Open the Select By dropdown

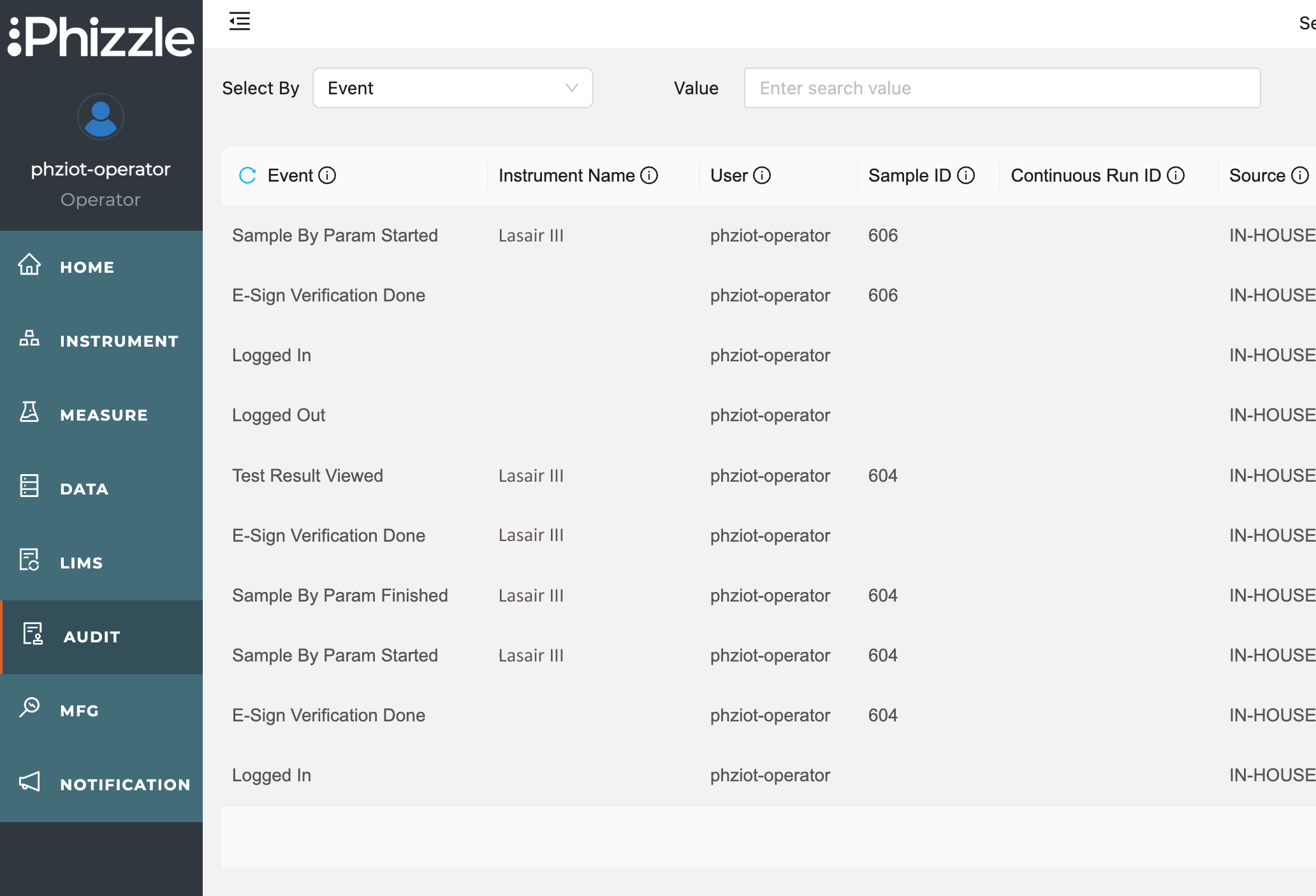(x=453, y=88)
